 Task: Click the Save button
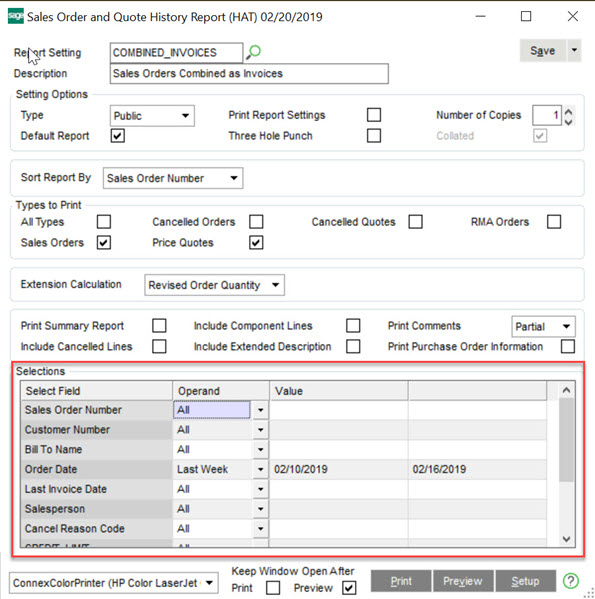pos(543,50)
